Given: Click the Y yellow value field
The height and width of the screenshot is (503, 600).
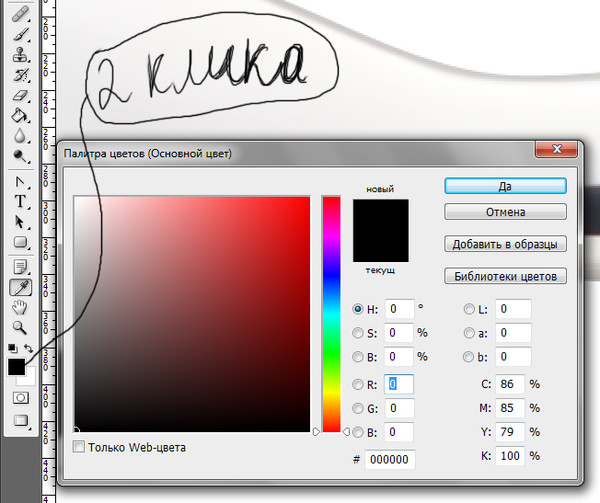Looking at the screenshot, I should pos(510,432).
